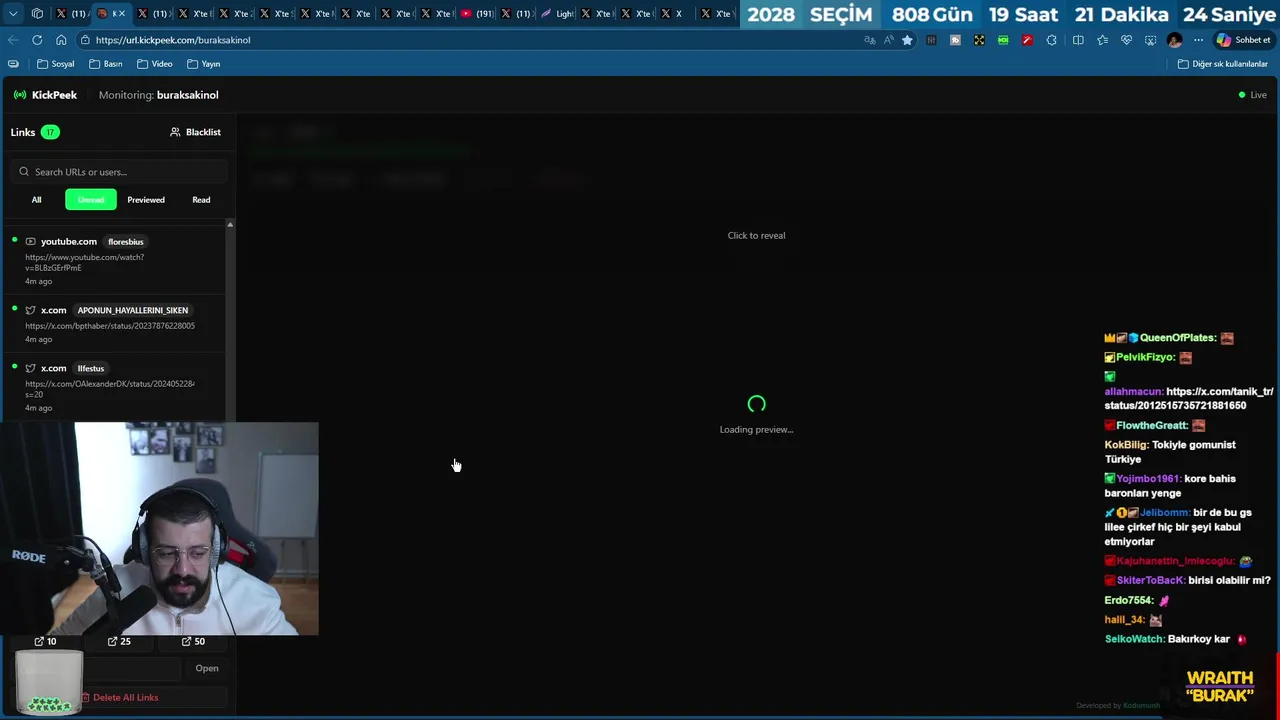Click the llfestus user tag
The image size is (1280, 720).
91,368
